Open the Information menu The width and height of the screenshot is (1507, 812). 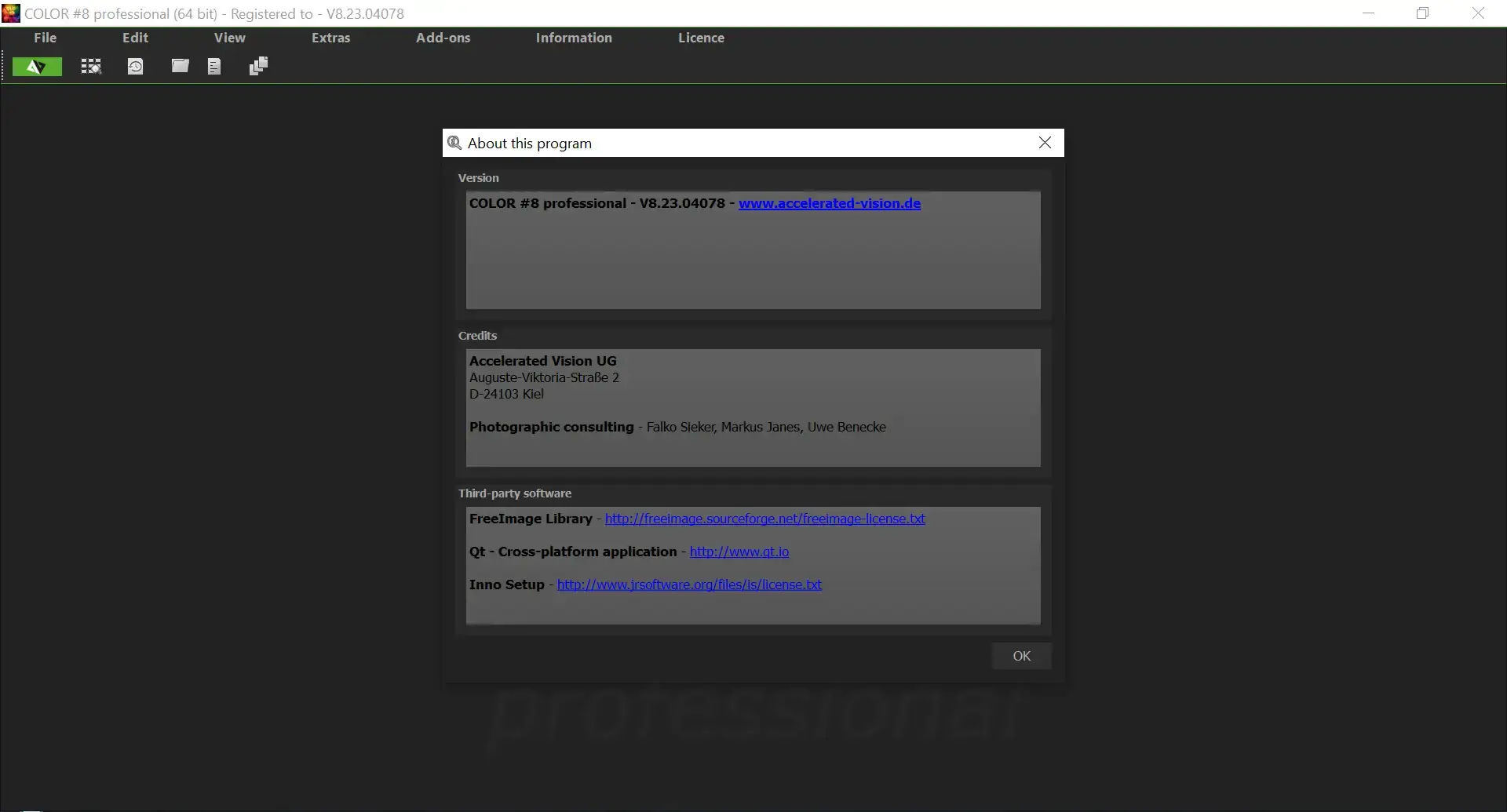point(574,37)
